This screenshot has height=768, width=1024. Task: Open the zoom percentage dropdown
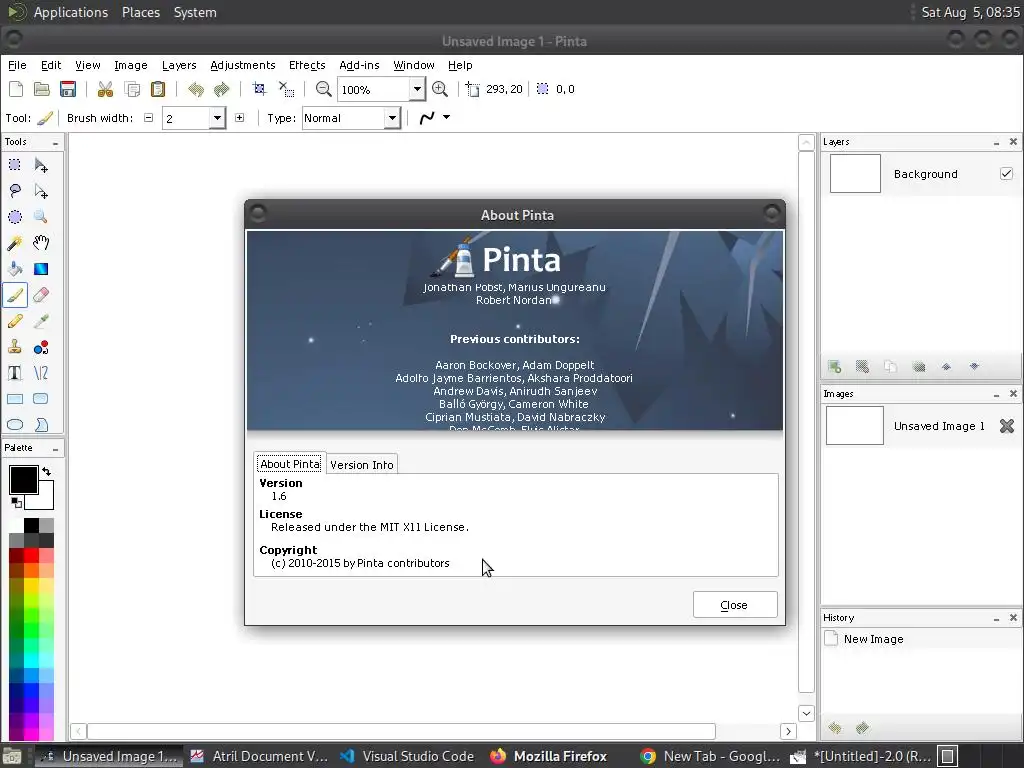(417, 89)
